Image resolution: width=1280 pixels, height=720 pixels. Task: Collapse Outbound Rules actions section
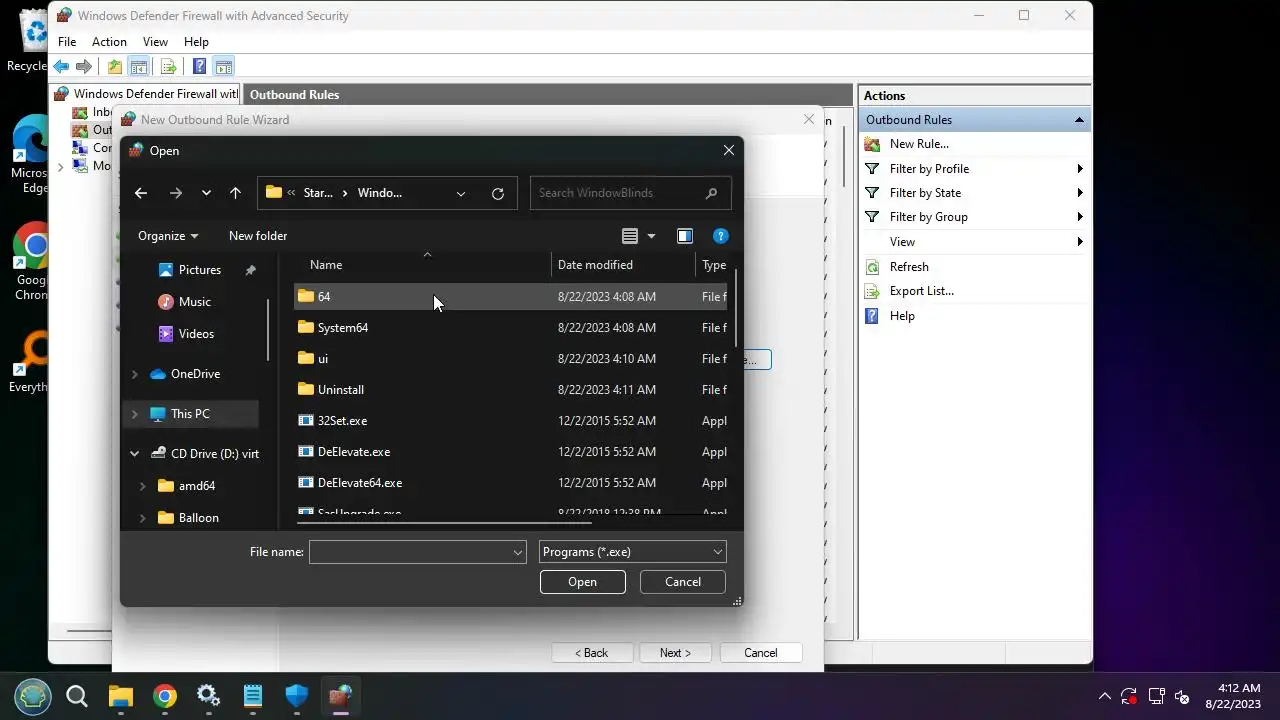click(x=1079, y=120)
